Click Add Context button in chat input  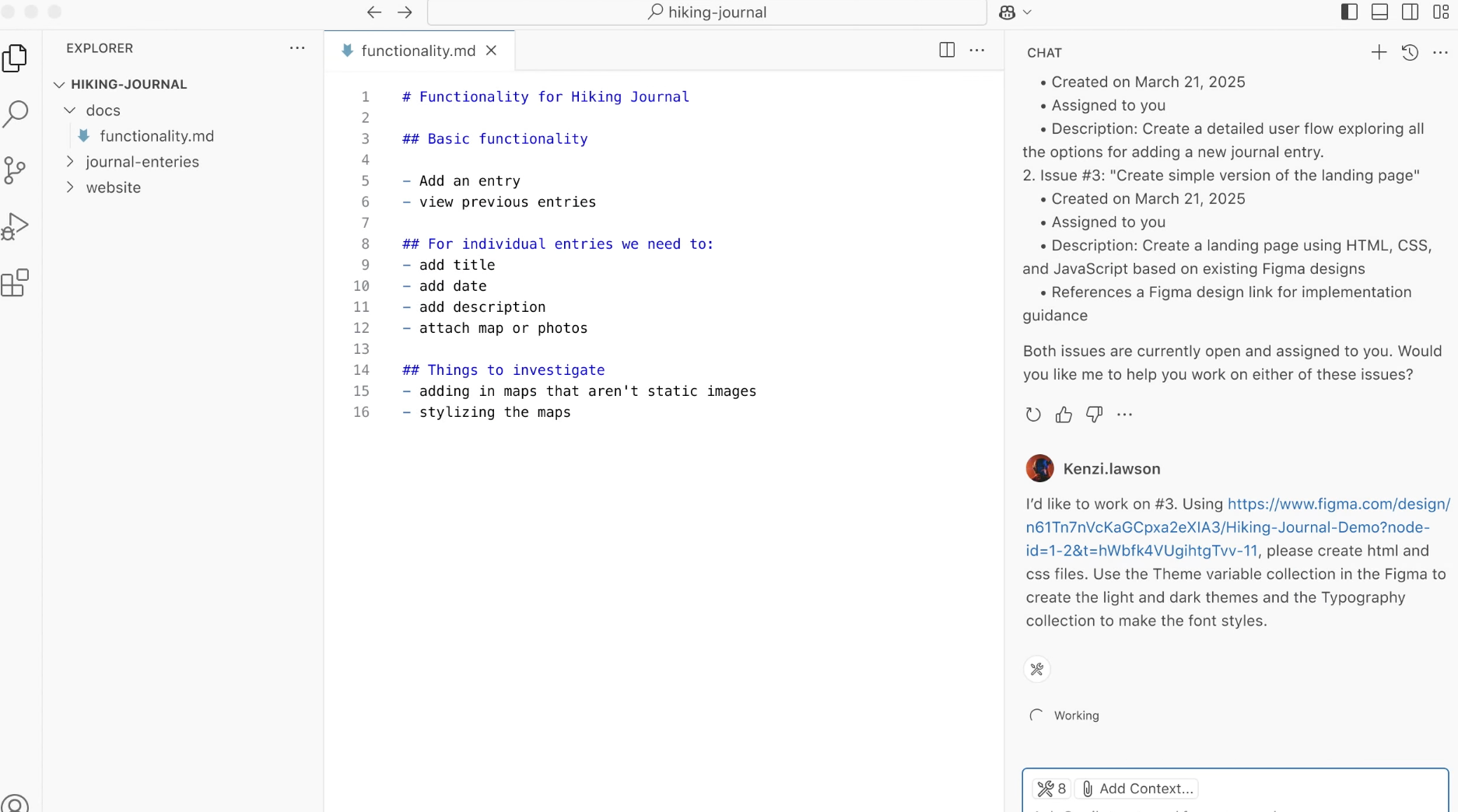pyautogui.click(x=1137, y=789)
